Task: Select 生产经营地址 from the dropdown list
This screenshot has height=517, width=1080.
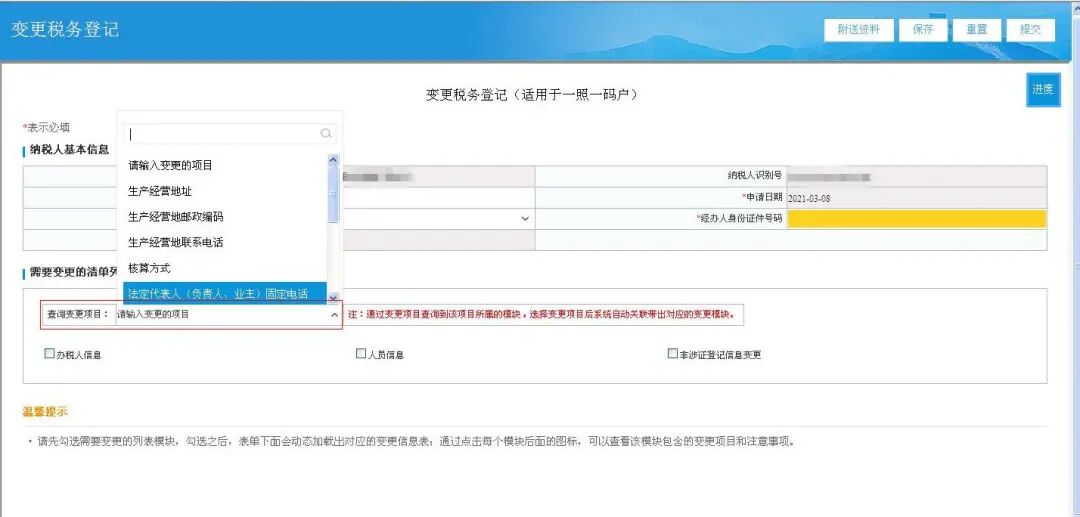Action: tap(224, 191)
